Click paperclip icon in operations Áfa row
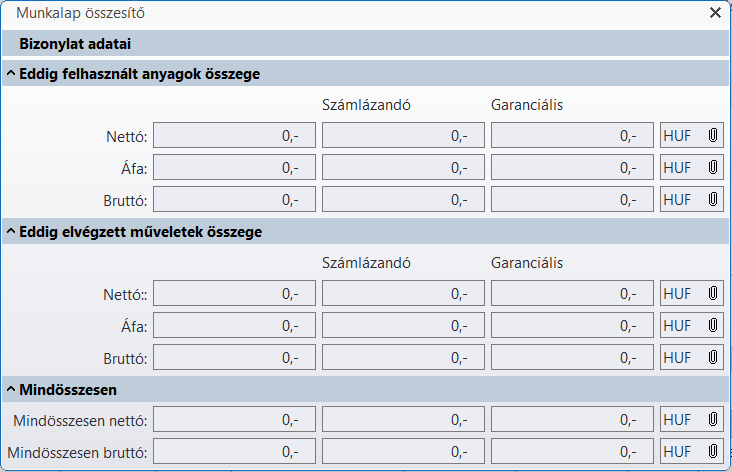Screen dimensions: 732x472 click(x=713, y=326)
